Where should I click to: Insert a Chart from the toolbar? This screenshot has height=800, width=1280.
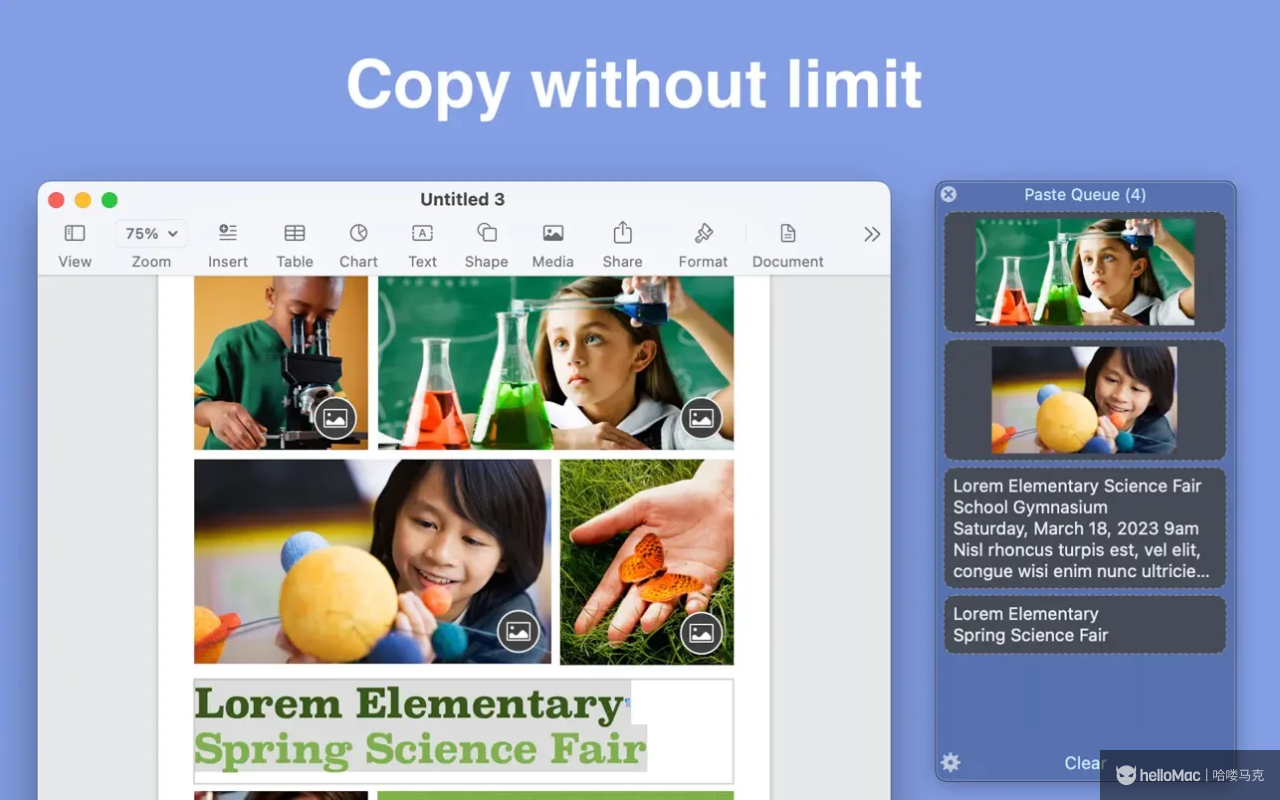tap(359, 233)
